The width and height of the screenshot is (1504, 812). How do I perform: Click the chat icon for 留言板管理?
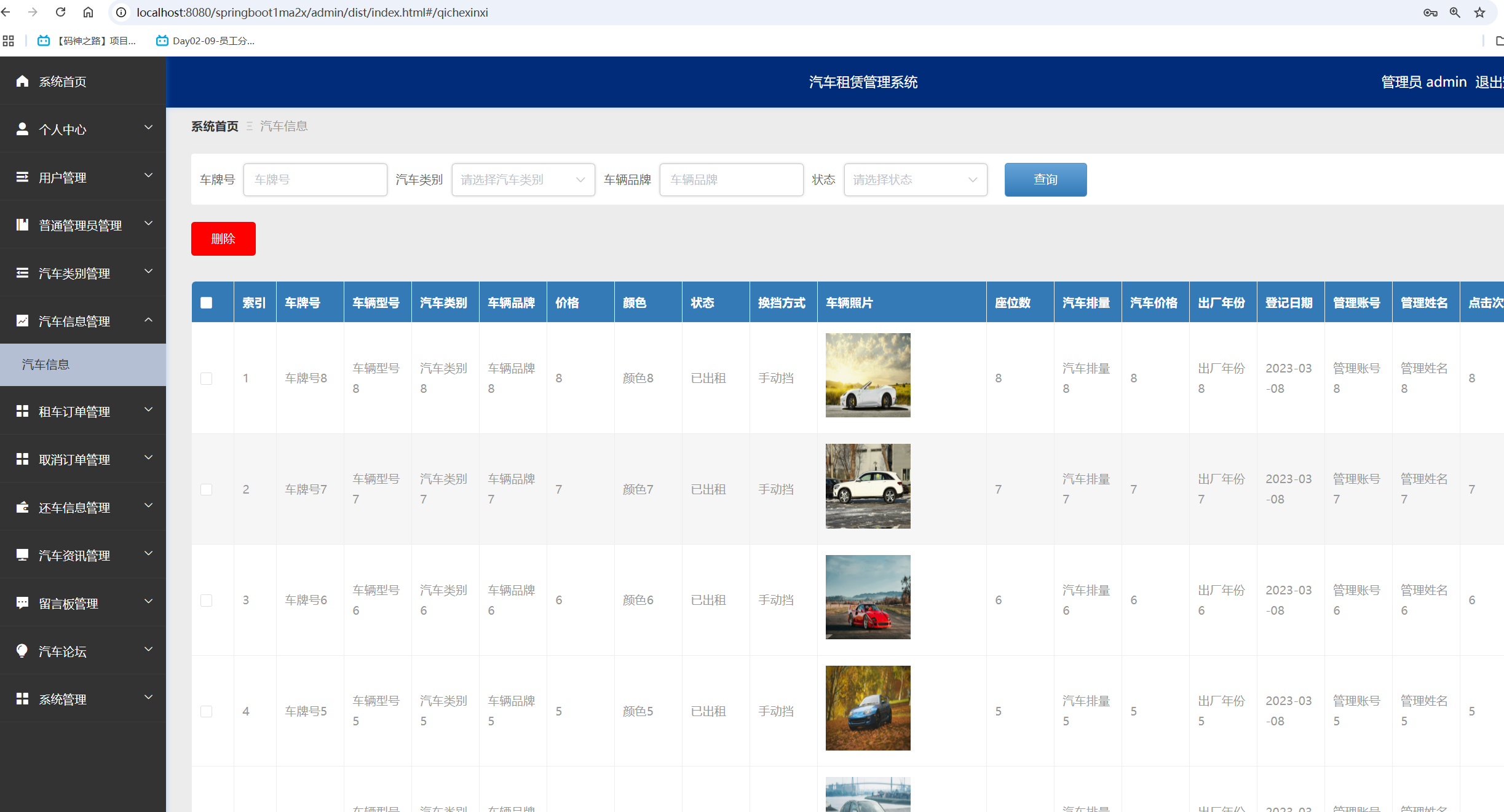pos(22,603)
